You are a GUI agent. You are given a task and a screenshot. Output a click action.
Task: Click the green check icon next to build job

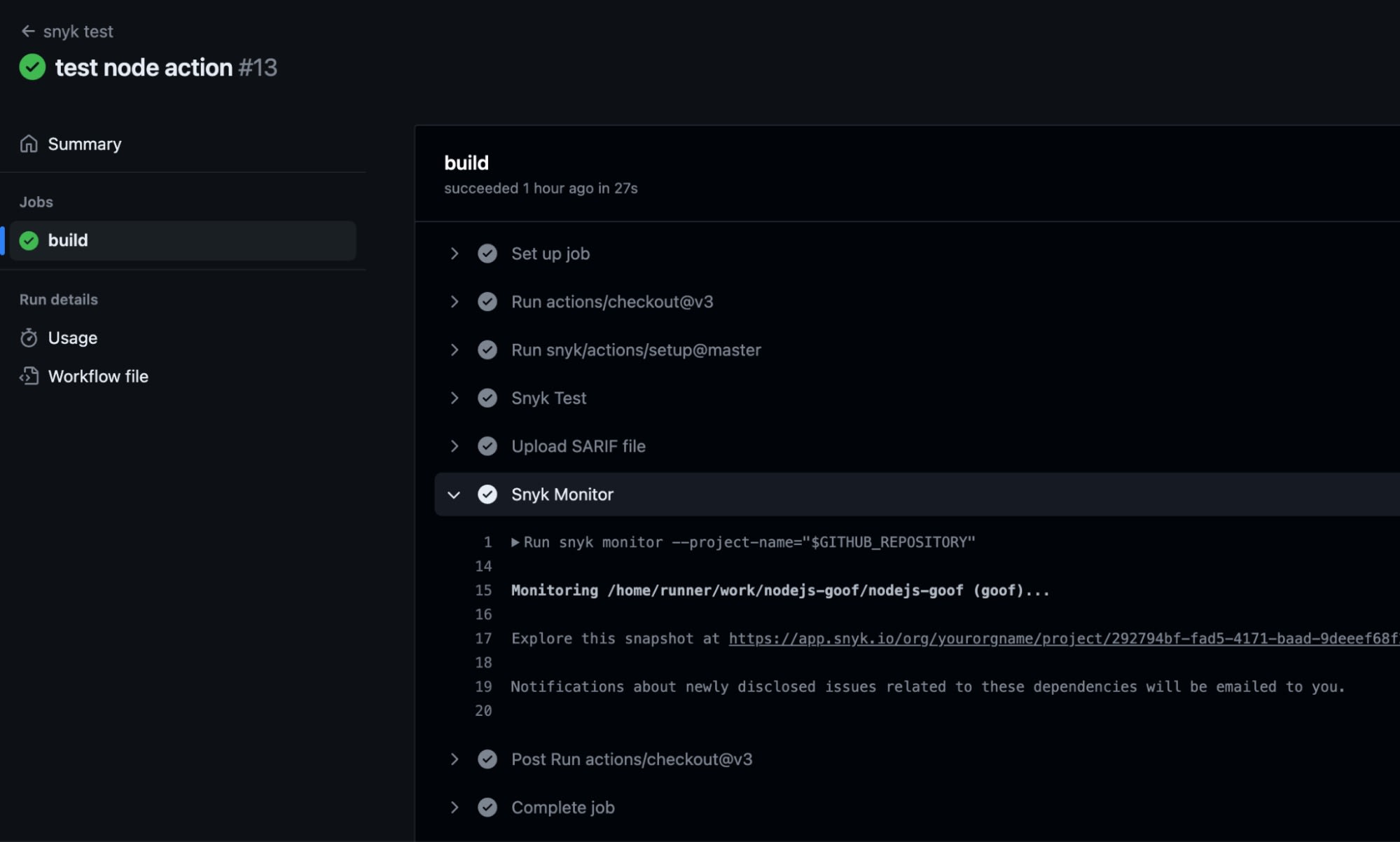[x=29, y=240]
